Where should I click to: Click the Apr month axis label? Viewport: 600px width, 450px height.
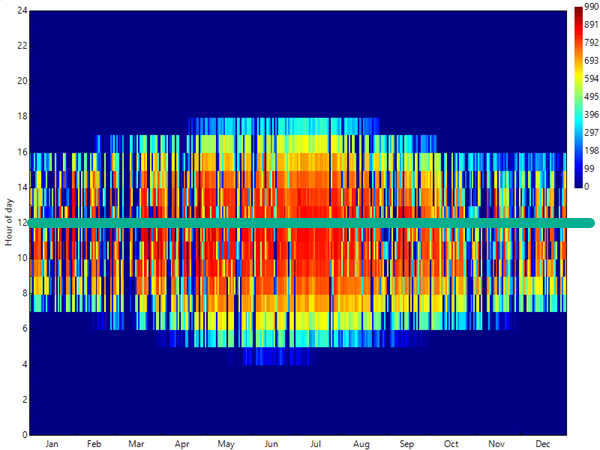click(x=183, y=443)
